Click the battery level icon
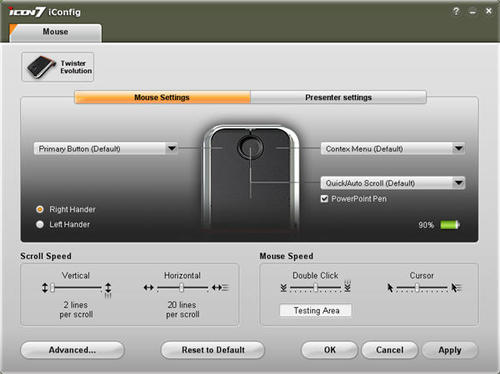 pos(450,225)
